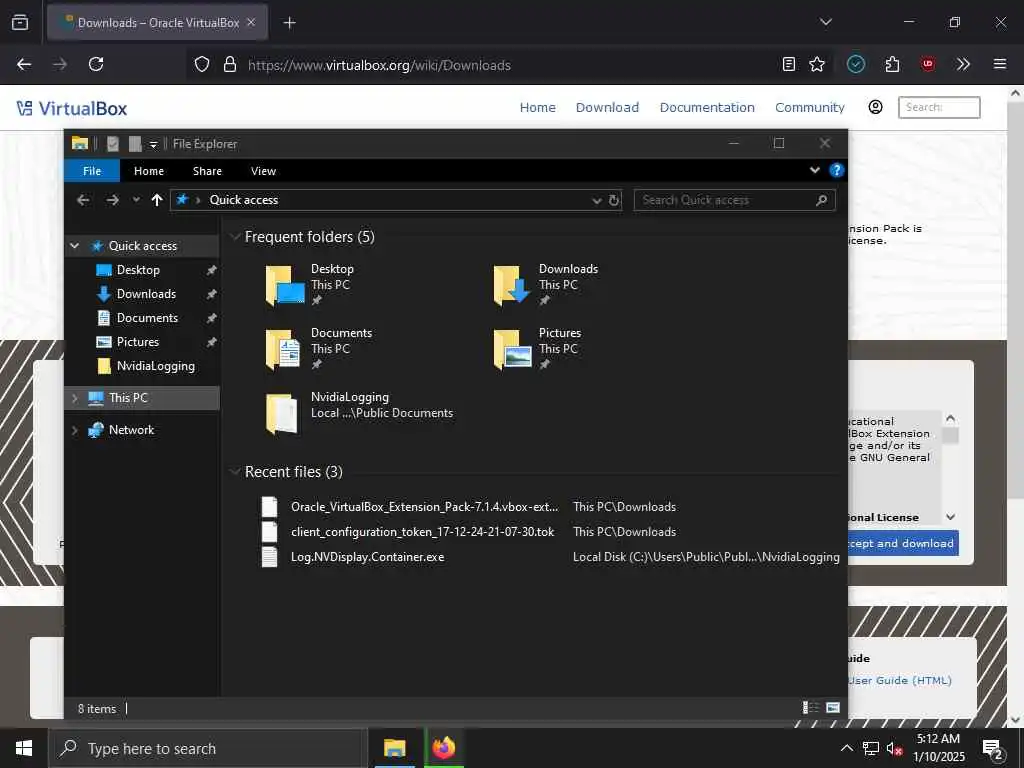This screenshot has width=1024, height=768.
Task: Open NvidiaLogging folder in Frequent folders
Action: point(282,413)
